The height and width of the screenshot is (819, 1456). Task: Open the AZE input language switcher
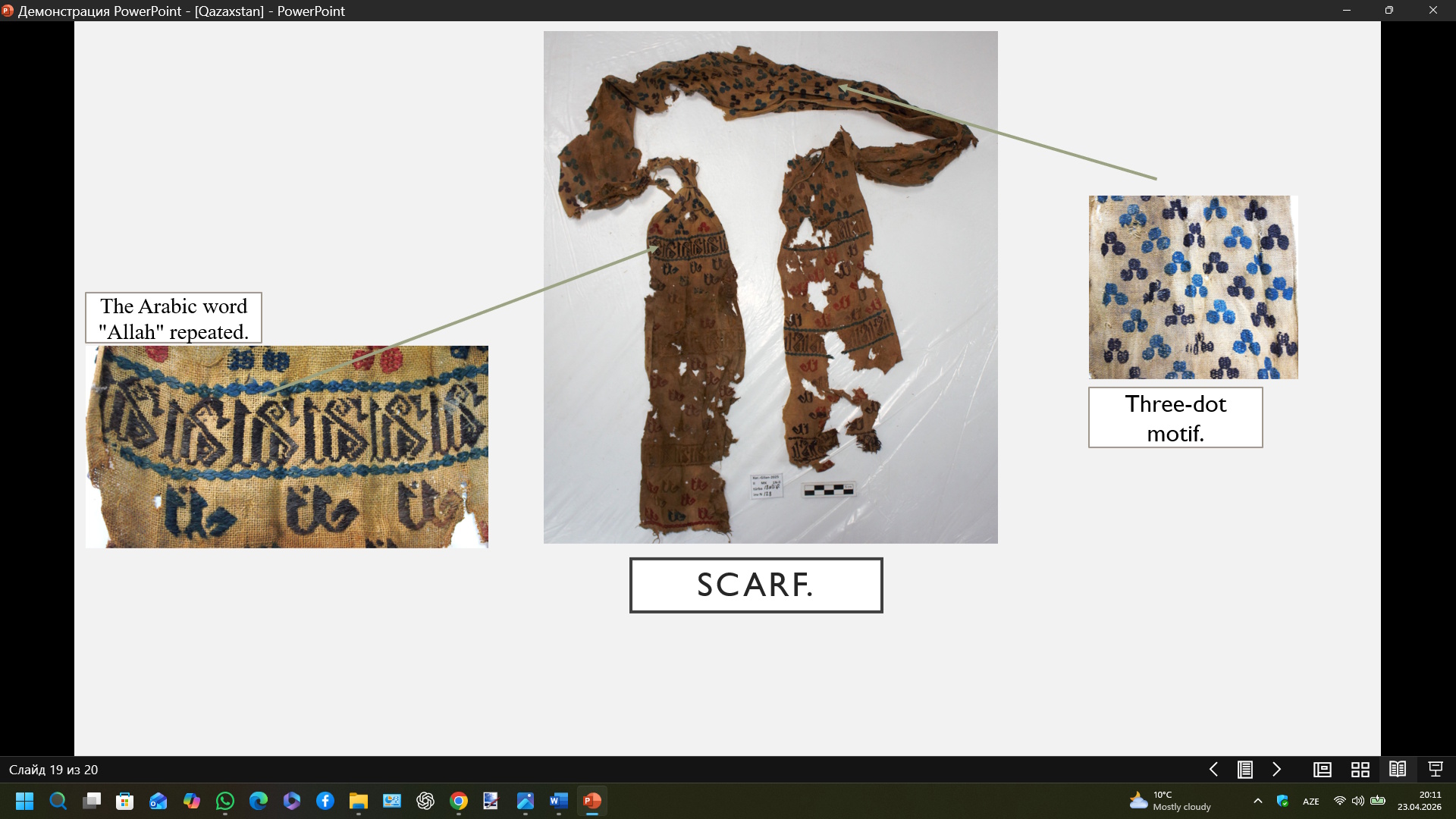pos(1311,802)
